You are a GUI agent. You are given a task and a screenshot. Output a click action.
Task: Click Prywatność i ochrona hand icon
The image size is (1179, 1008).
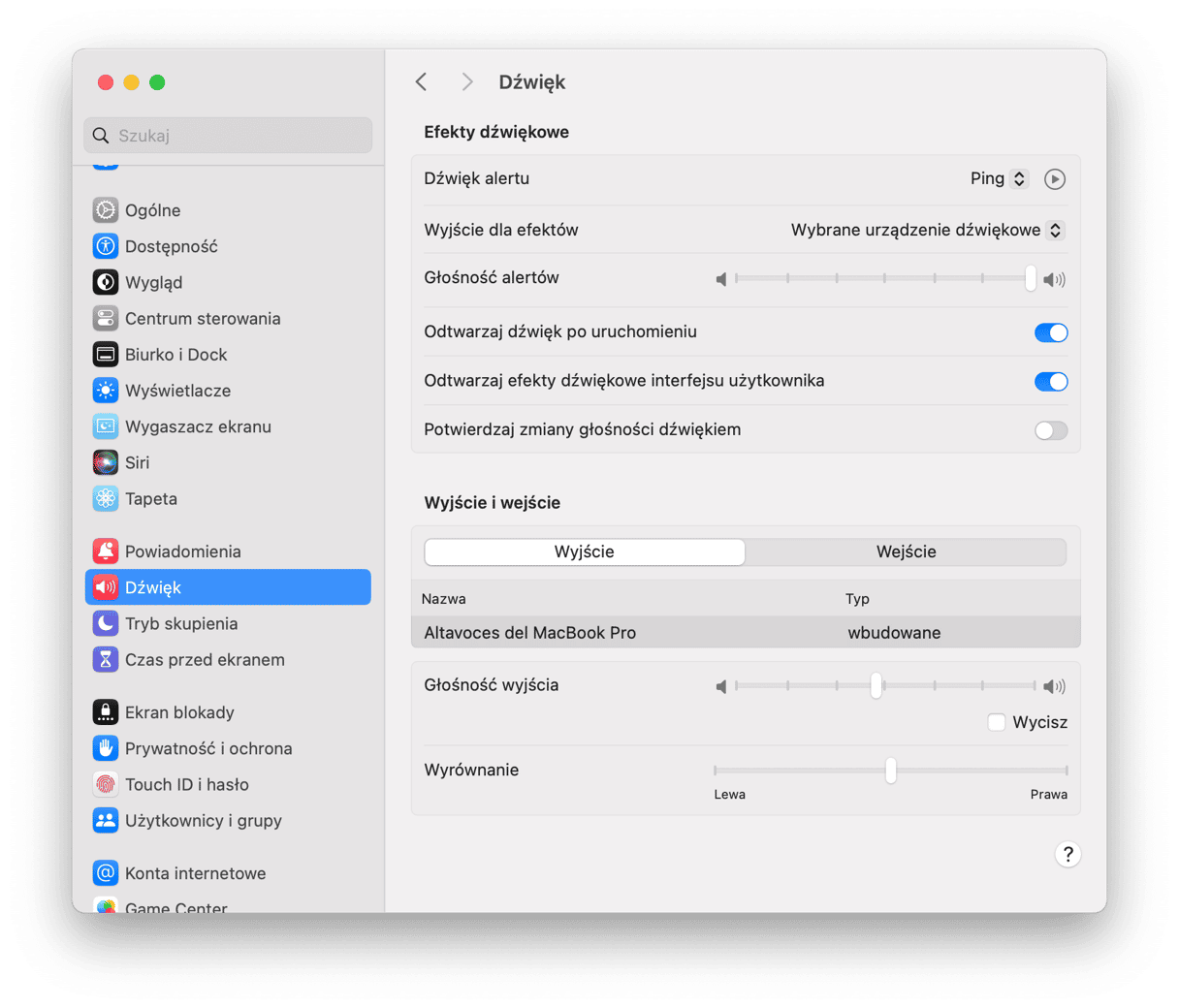pyautogui.click(x=106, y=748)
